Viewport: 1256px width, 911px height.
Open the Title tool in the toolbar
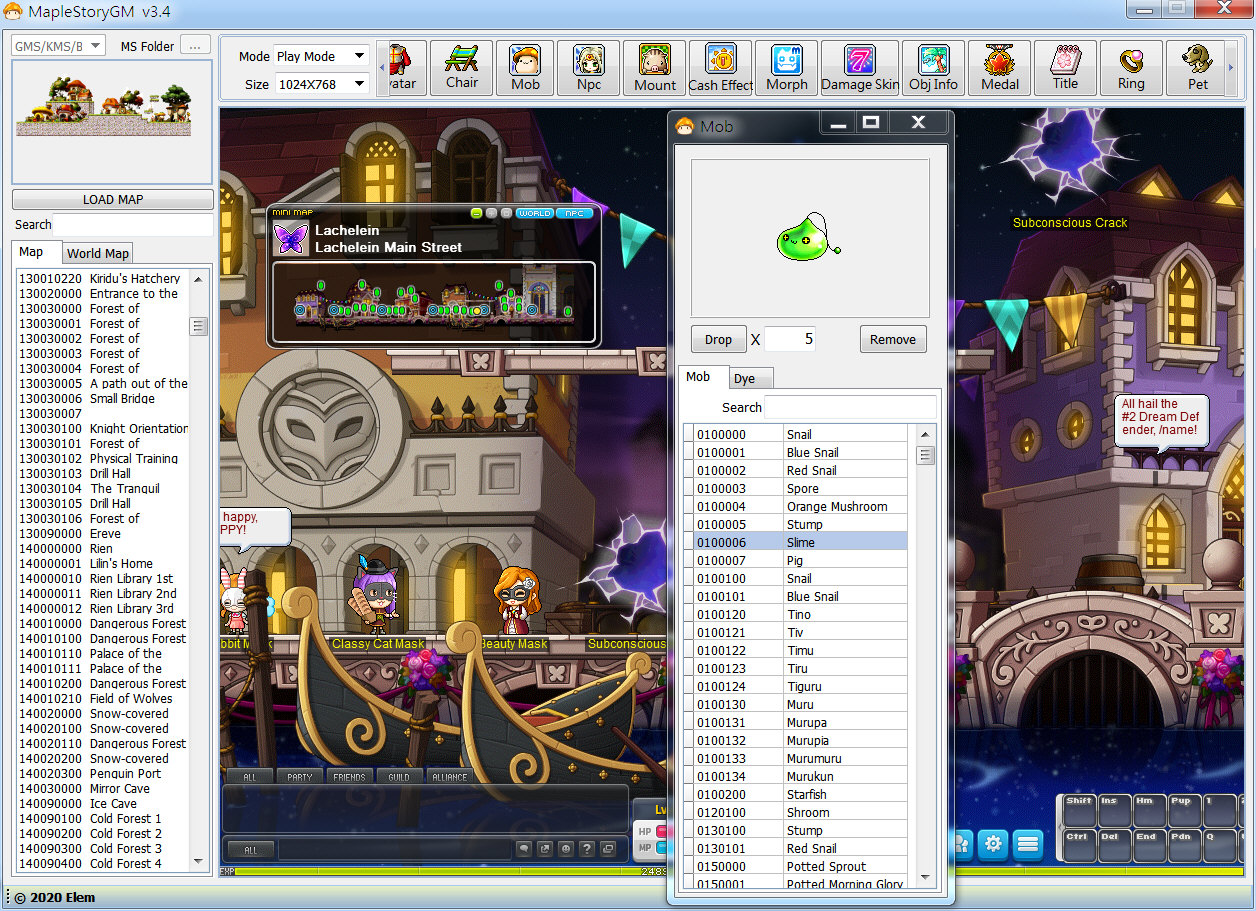pos(1066,68)
